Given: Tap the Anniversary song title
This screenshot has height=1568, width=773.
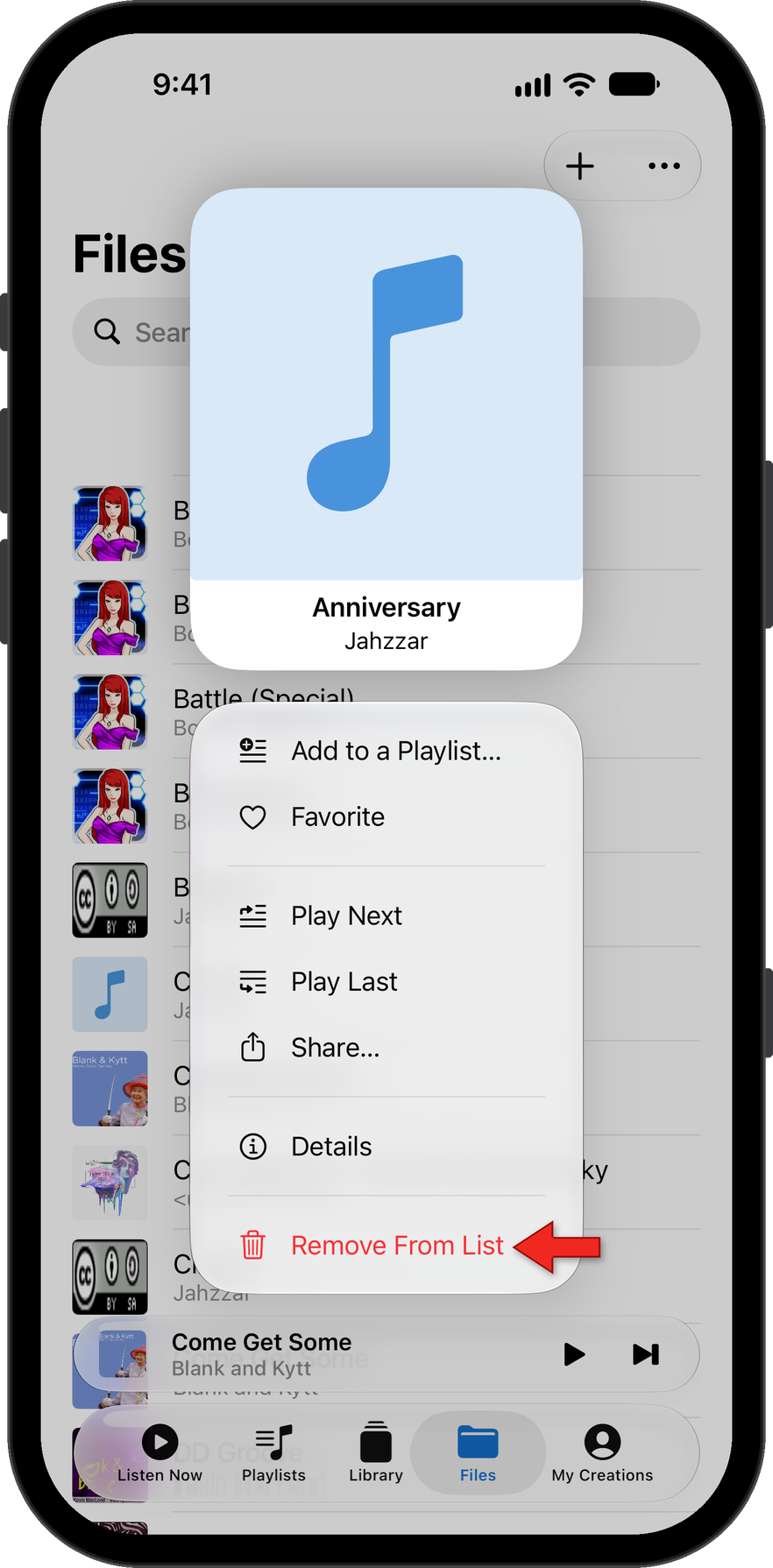Looking at the screenshot, I should pos(386,607).
